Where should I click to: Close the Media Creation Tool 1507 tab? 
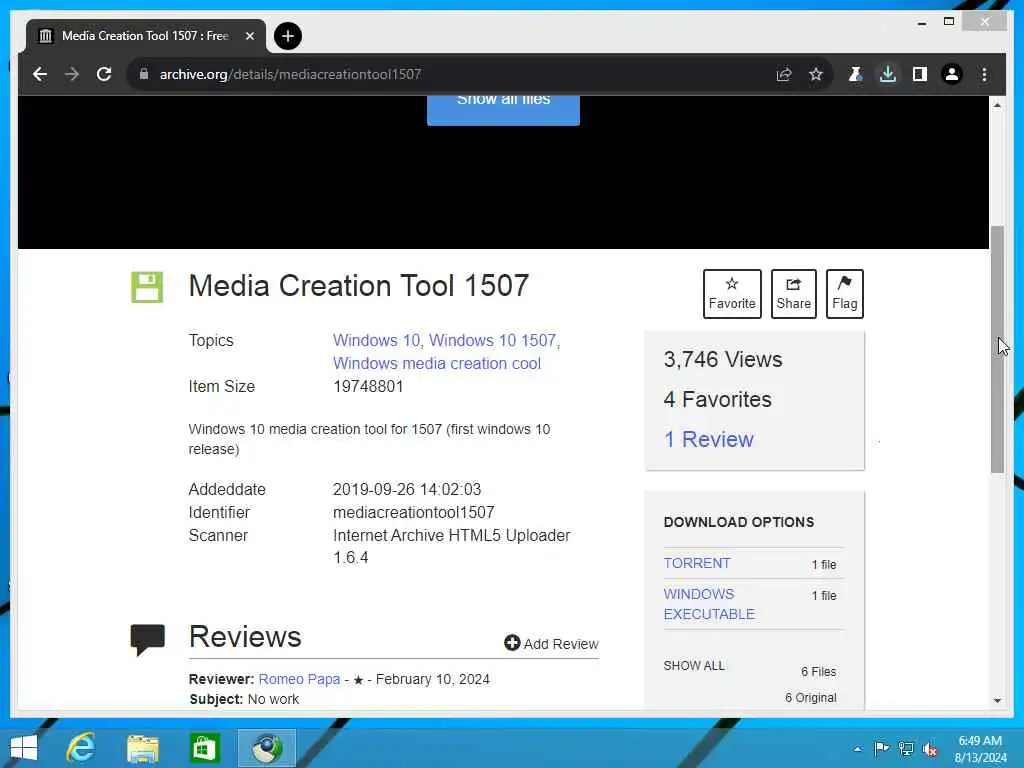click(249, 36)
